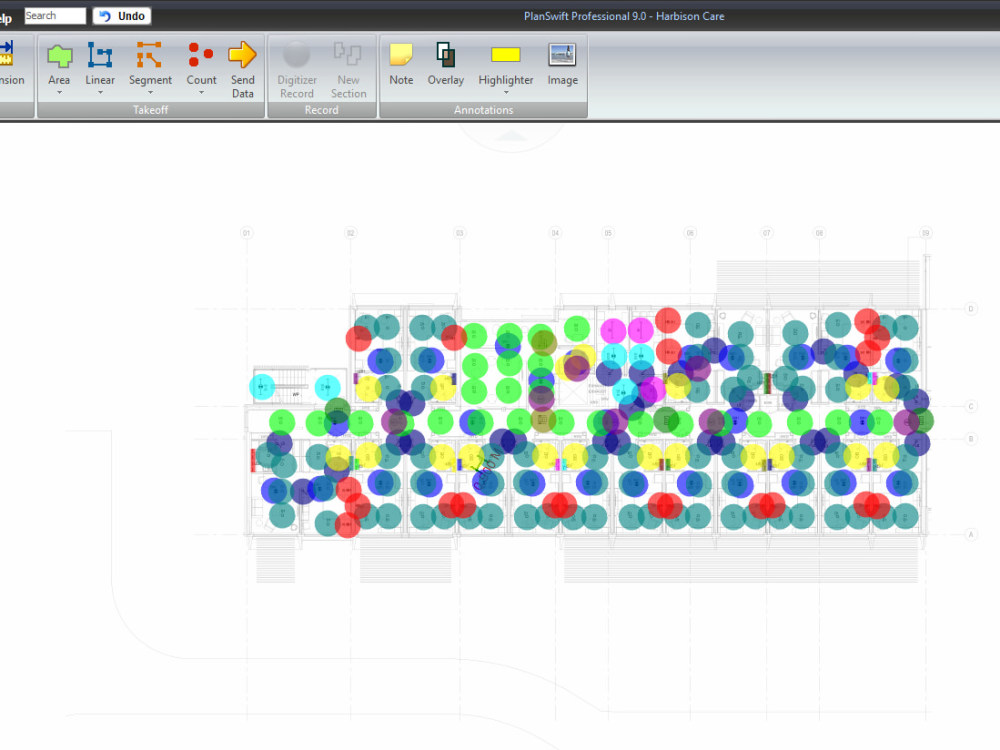The width and height of the screenshot is (1000, 750).
Task: Click the New Section icon
Action: [x=348, y=55]
